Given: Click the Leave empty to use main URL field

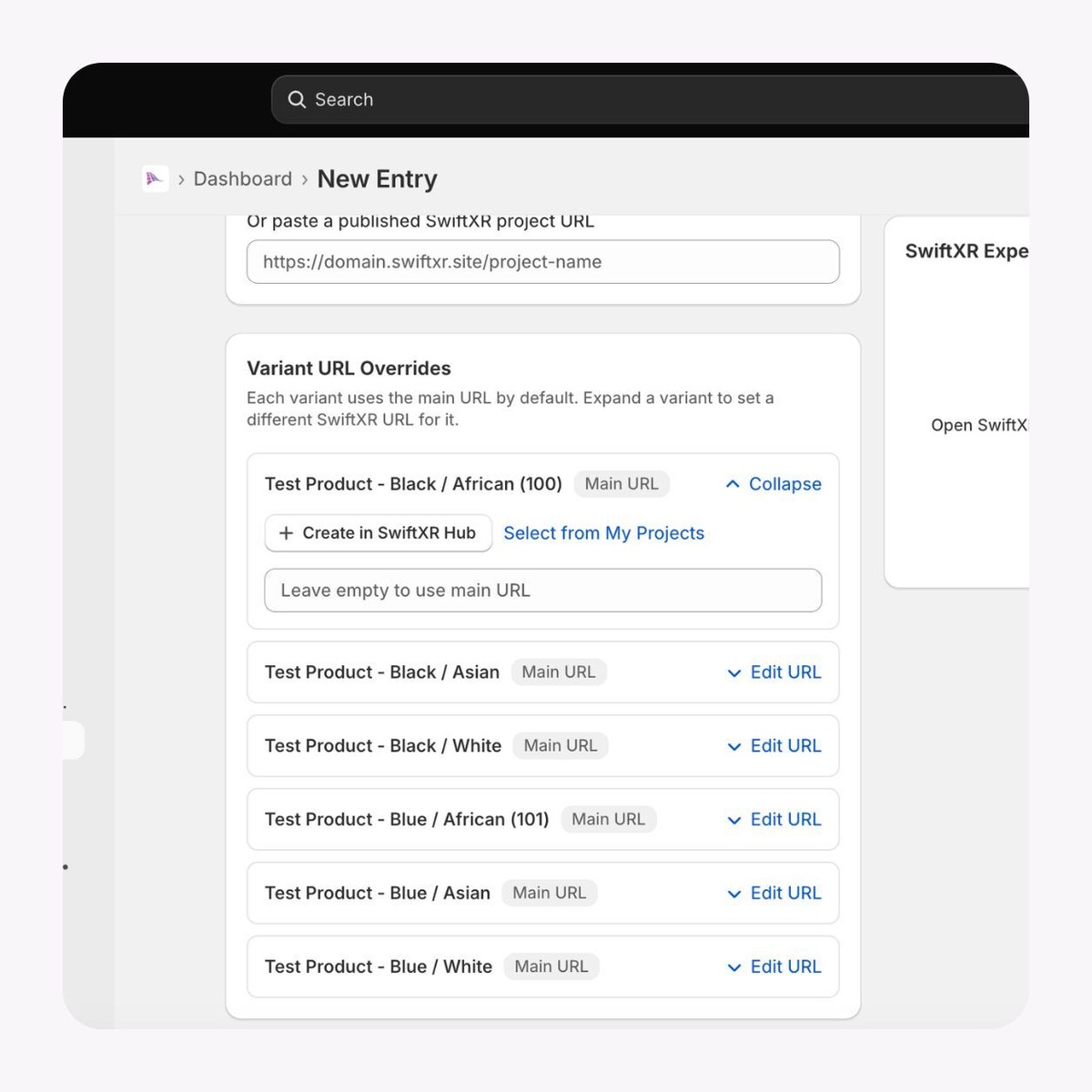Looking at the screenshot, I should (543, 591).
